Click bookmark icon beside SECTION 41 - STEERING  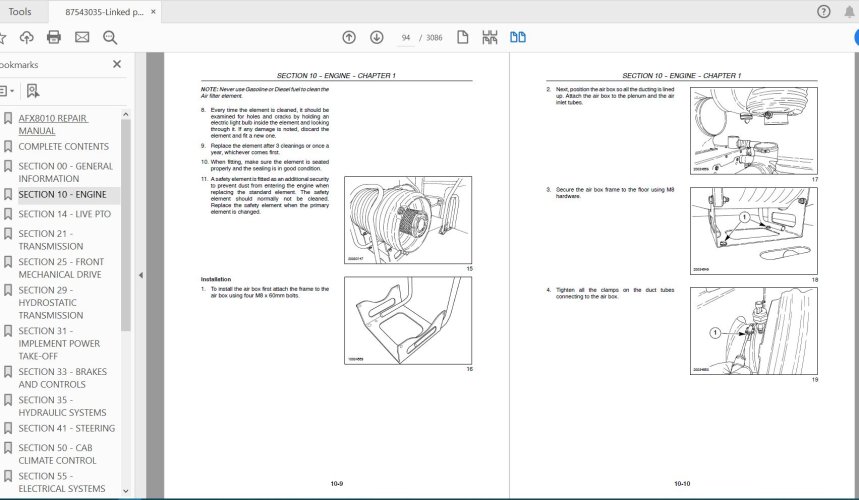[8, 428]
